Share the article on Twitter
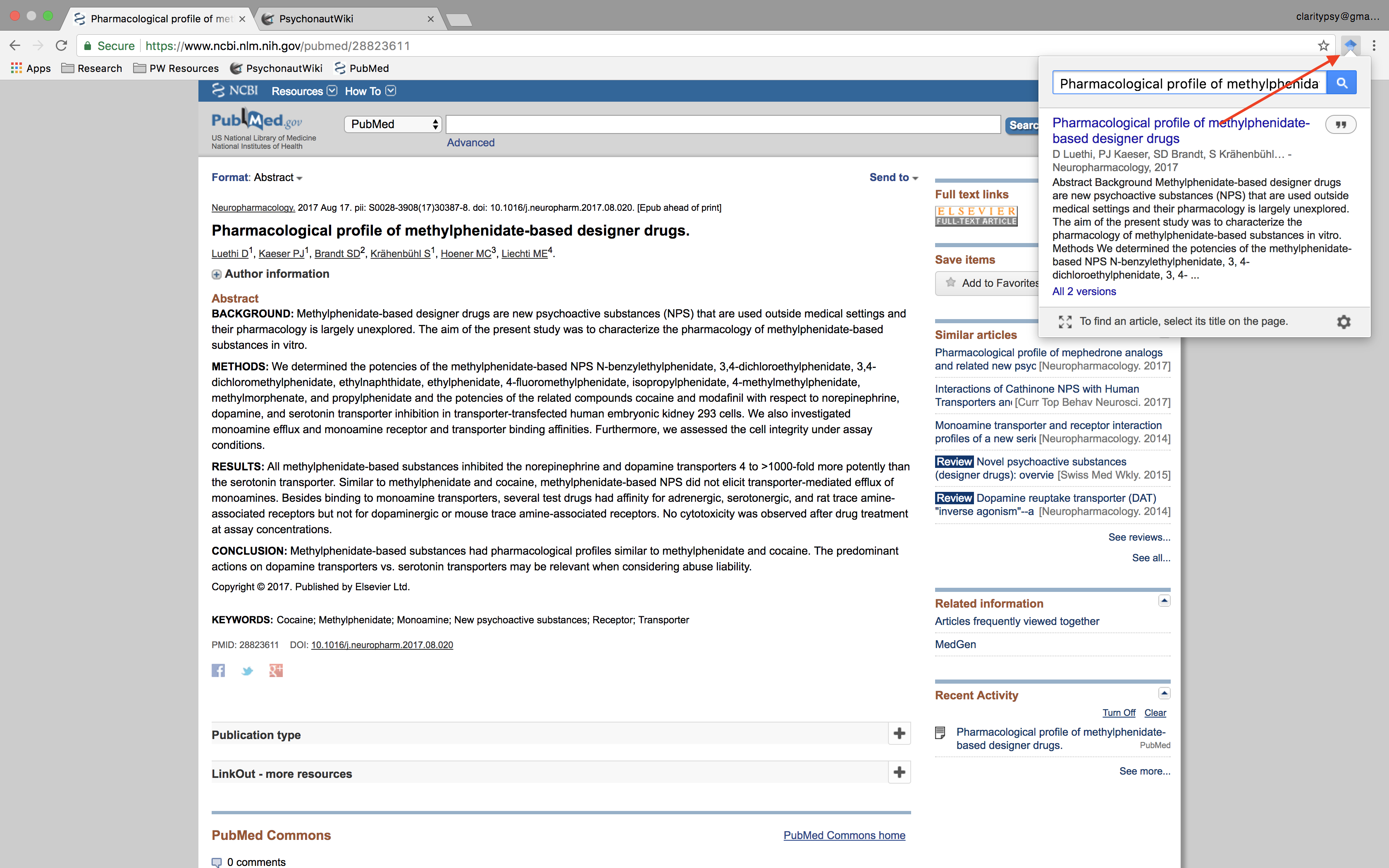 (x=247, y=670)
